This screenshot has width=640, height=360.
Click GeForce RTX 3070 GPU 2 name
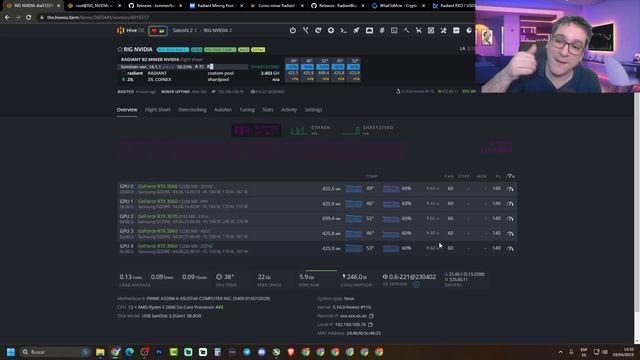(158, 216)
